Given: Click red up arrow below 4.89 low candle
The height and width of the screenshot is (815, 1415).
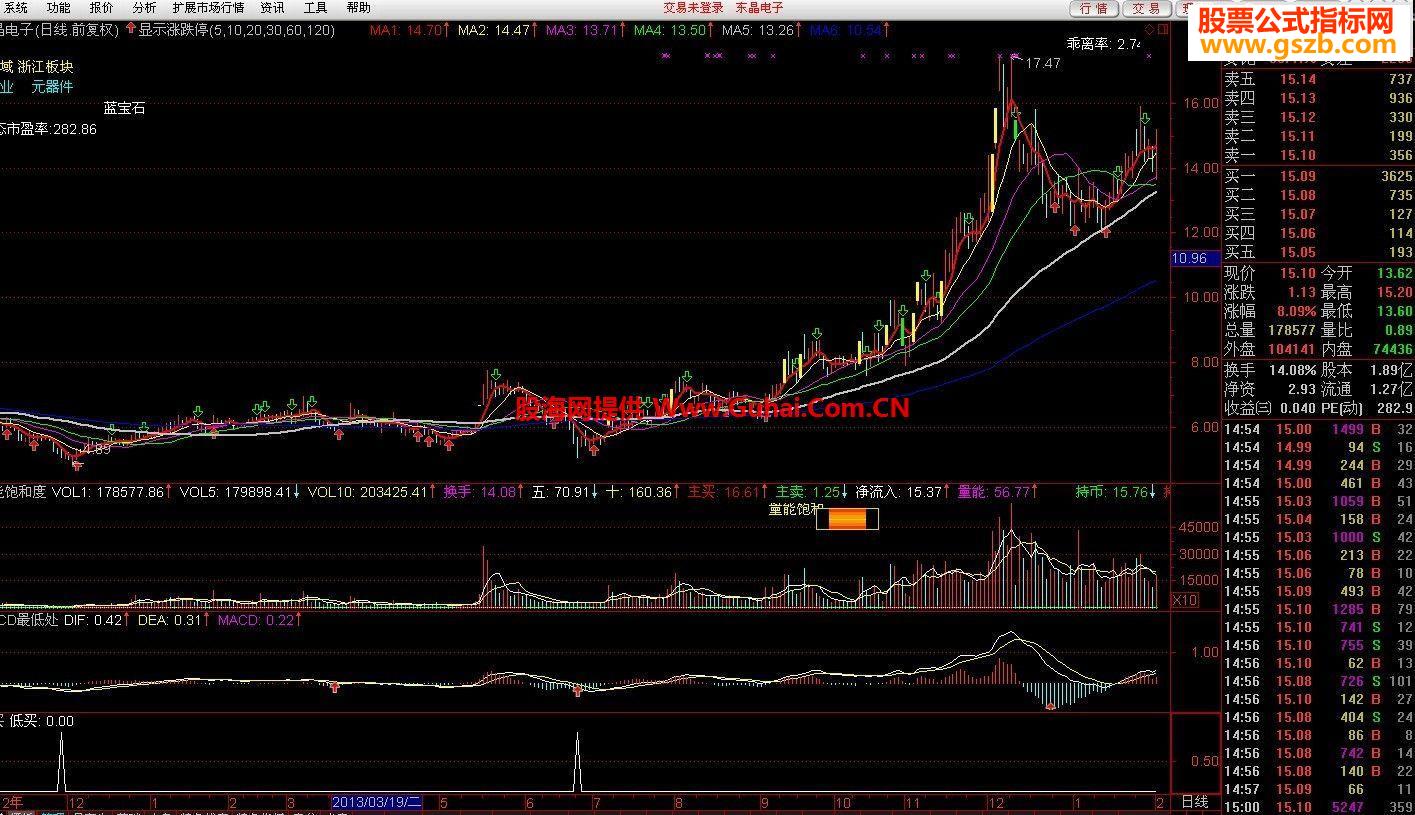Looking at the screenshot, I should (77, 463).
